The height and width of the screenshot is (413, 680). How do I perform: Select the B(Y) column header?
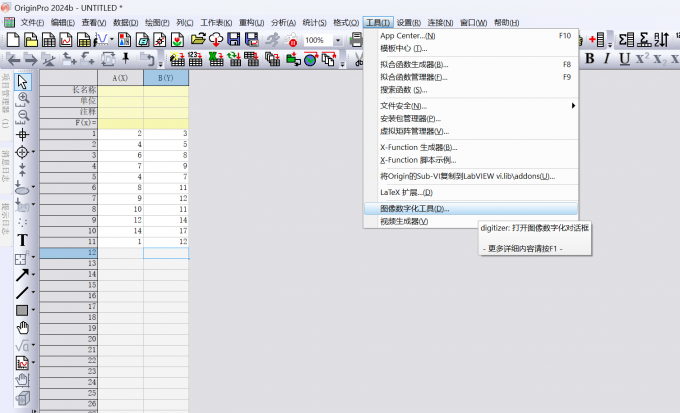[166, 78]
